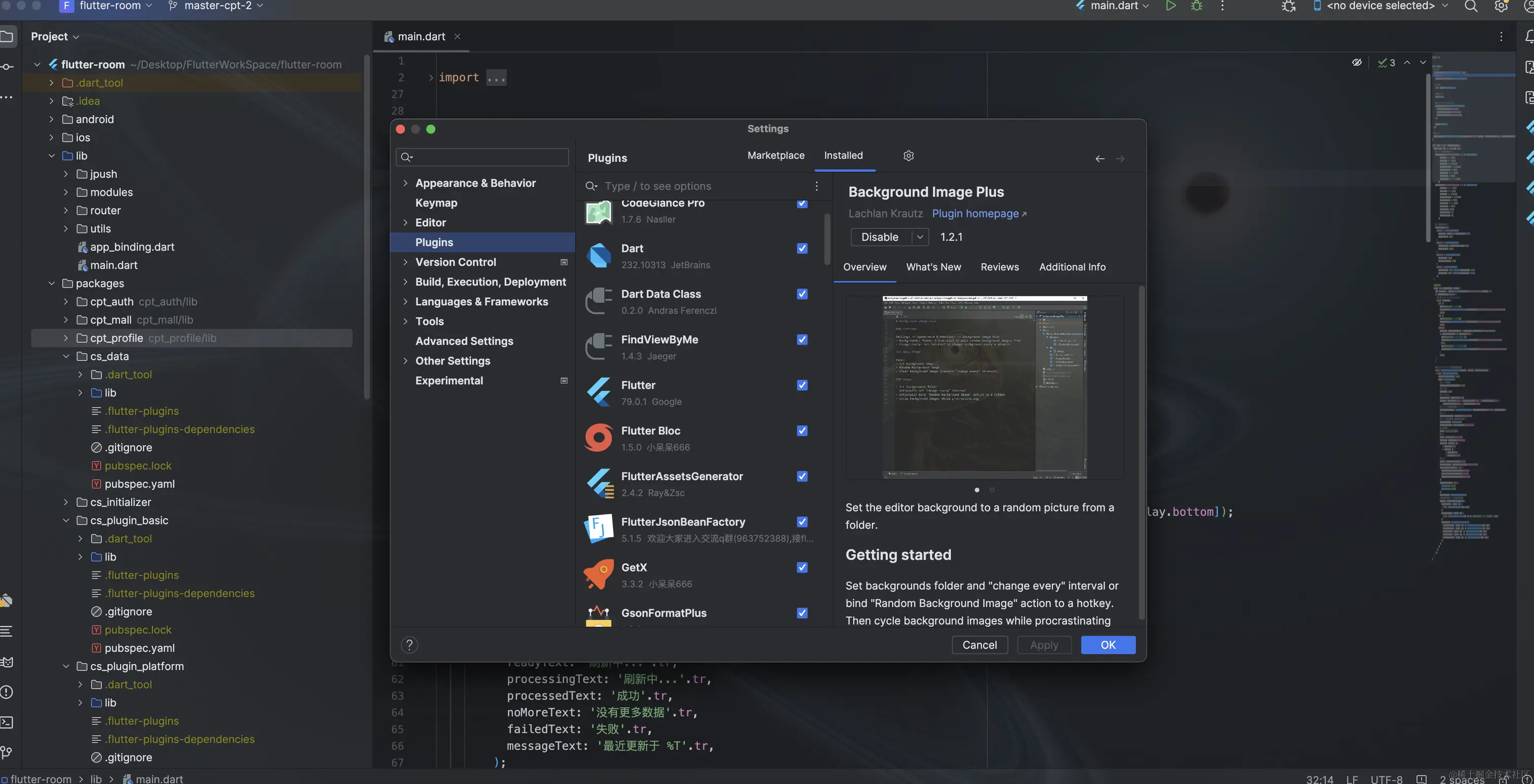Viewport: 1534px width, 784px height.
Task: Close the main.dart editor tab
Action: coord(458,37)
